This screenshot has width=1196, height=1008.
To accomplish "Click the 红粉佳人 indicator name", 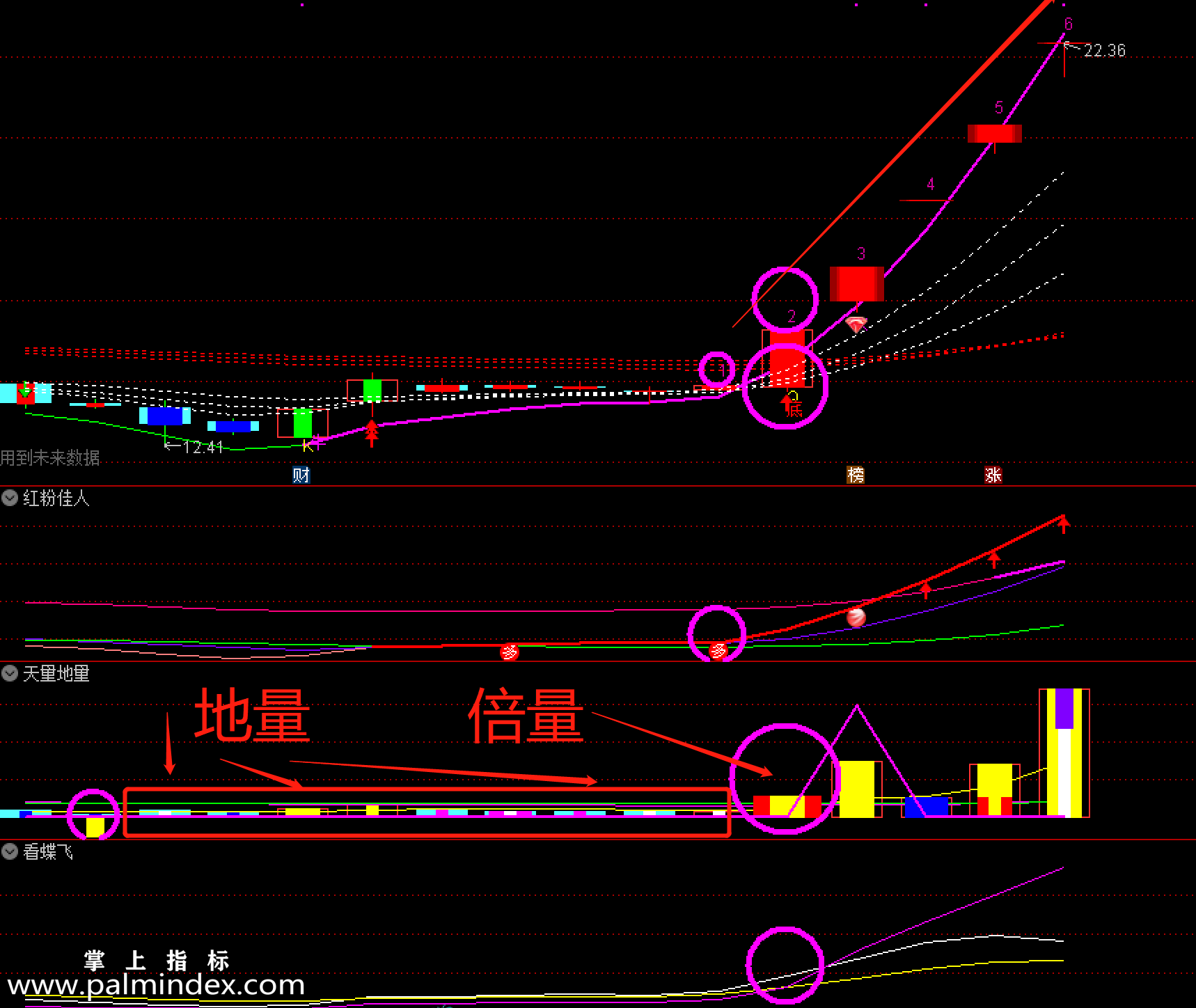I will point(56,498).
